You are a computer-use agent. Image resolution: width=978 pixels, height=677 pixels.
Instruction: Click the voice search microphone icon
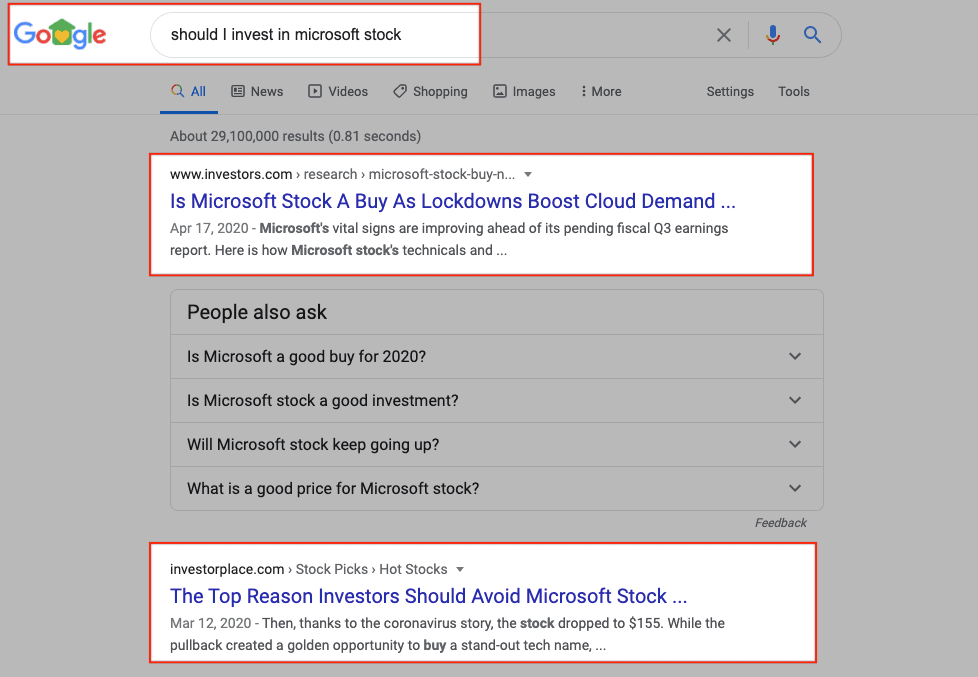772,35
